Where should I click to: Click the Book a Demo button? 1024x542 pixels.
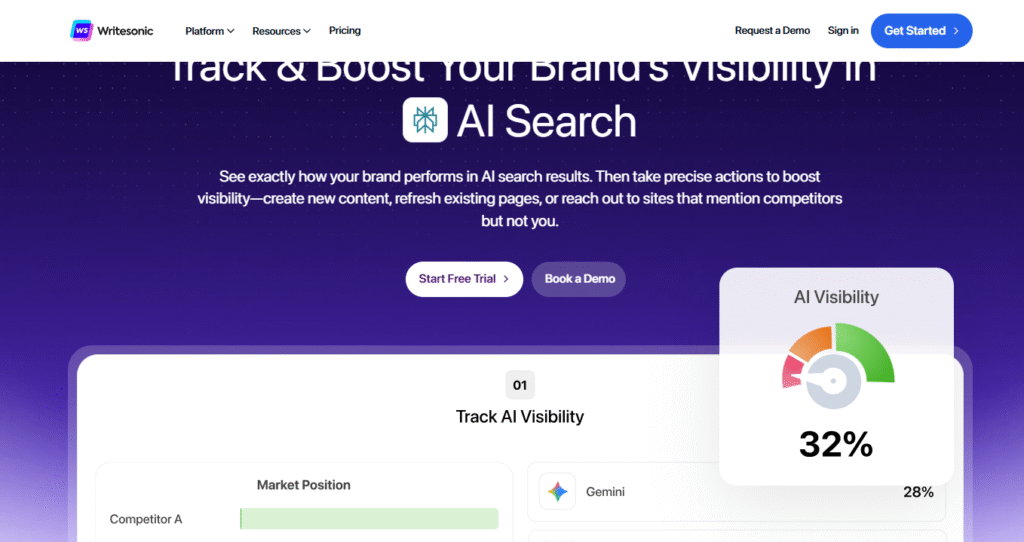click(x=579, y=279)
